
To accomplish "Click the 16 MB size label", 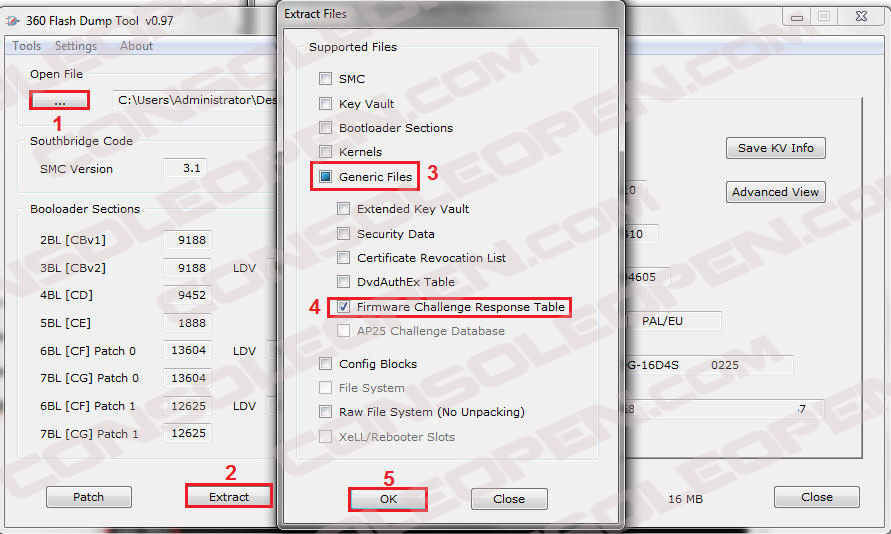I will [x=685, y=499].
